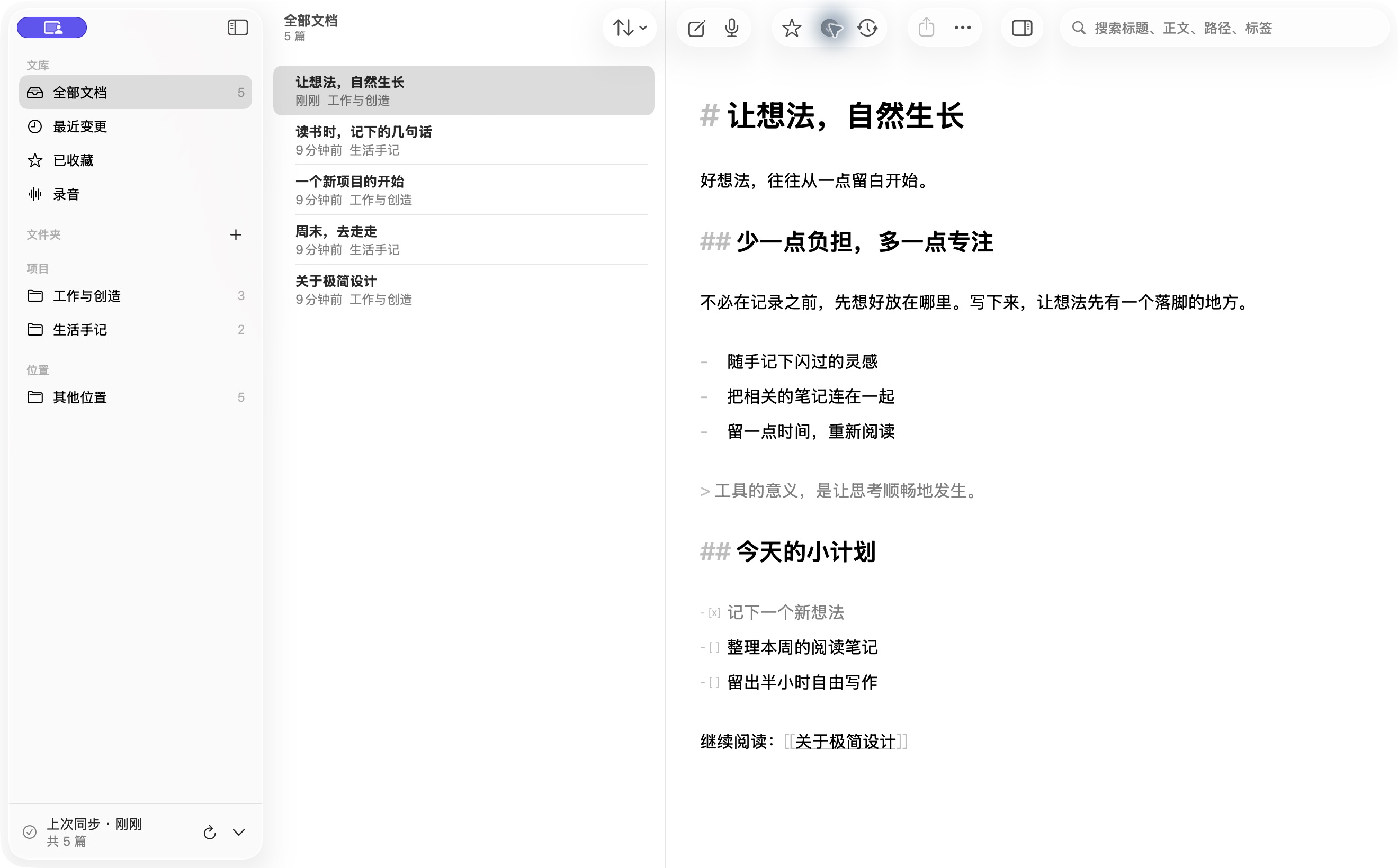1398x868 pixels.
Task: Uncheck the 记下一个新想法 task checkbox
Action: coord(714,612)
